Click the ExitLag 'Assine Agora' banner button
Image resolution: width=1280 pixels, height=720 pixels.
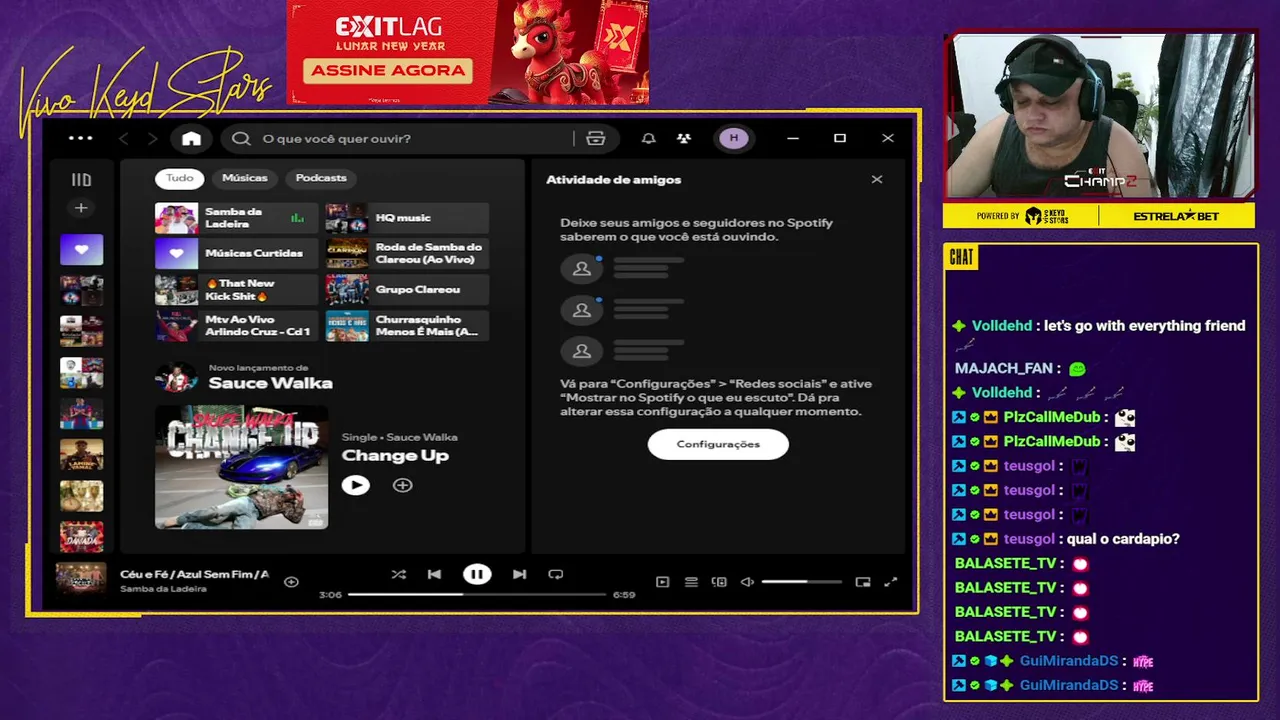coord(388,70)
